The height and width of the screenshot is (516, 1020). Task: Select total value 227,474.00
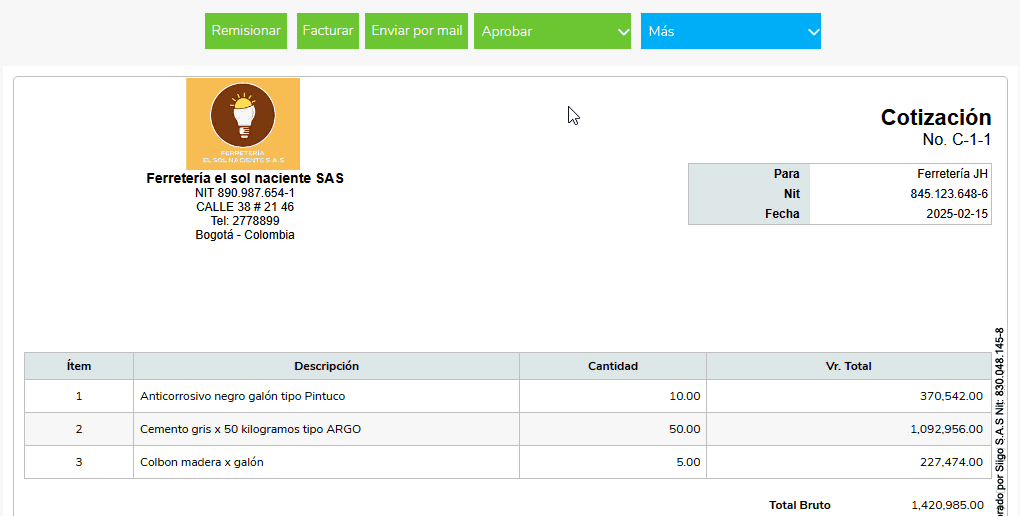point(951,462)
